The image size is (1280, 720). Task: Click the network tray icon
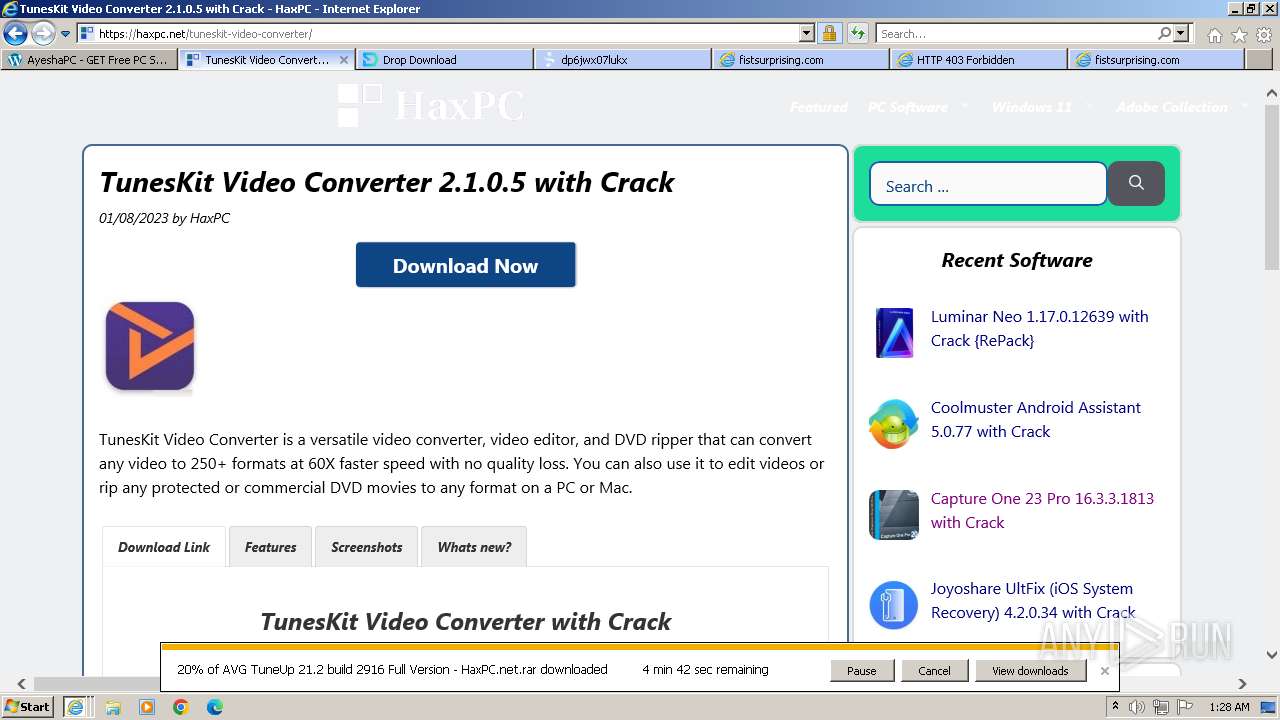(1160, 707)
